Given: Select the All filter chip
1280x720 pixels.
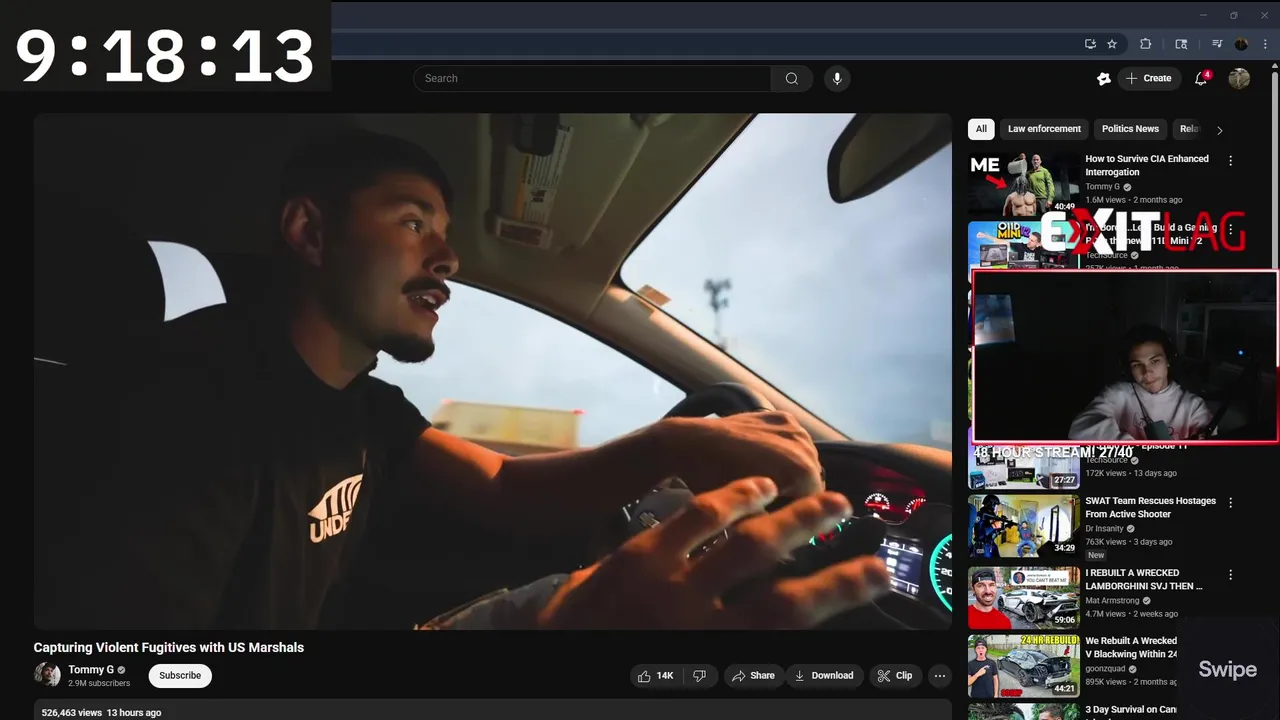Looking at the screenshot, I should pos(981,129).
